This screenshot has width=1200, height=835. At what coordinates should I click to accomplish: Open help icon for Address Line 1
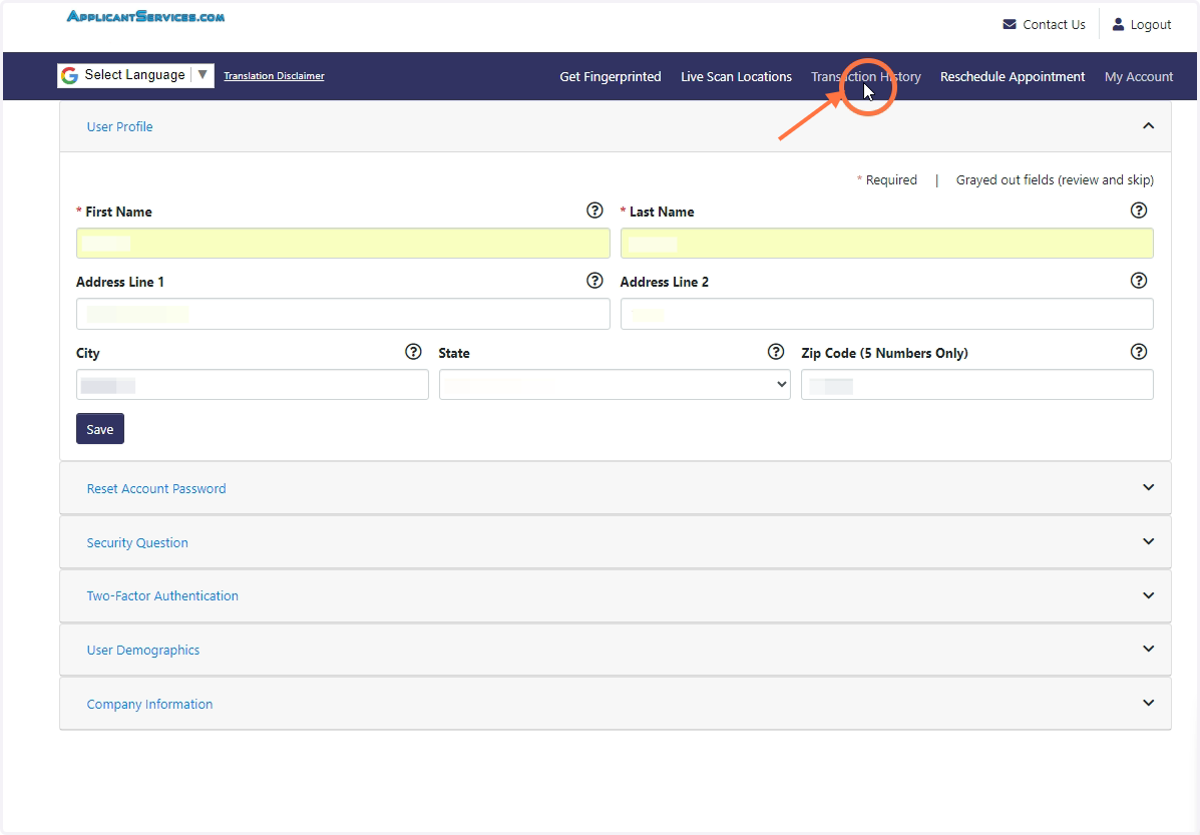[x=595, y=280]
